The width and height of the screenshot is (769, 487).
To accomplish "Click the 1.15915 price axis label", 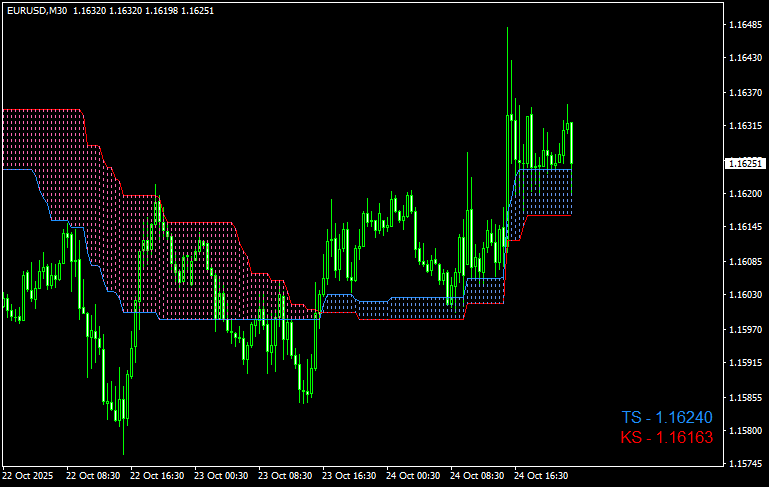I will [746, 363].
